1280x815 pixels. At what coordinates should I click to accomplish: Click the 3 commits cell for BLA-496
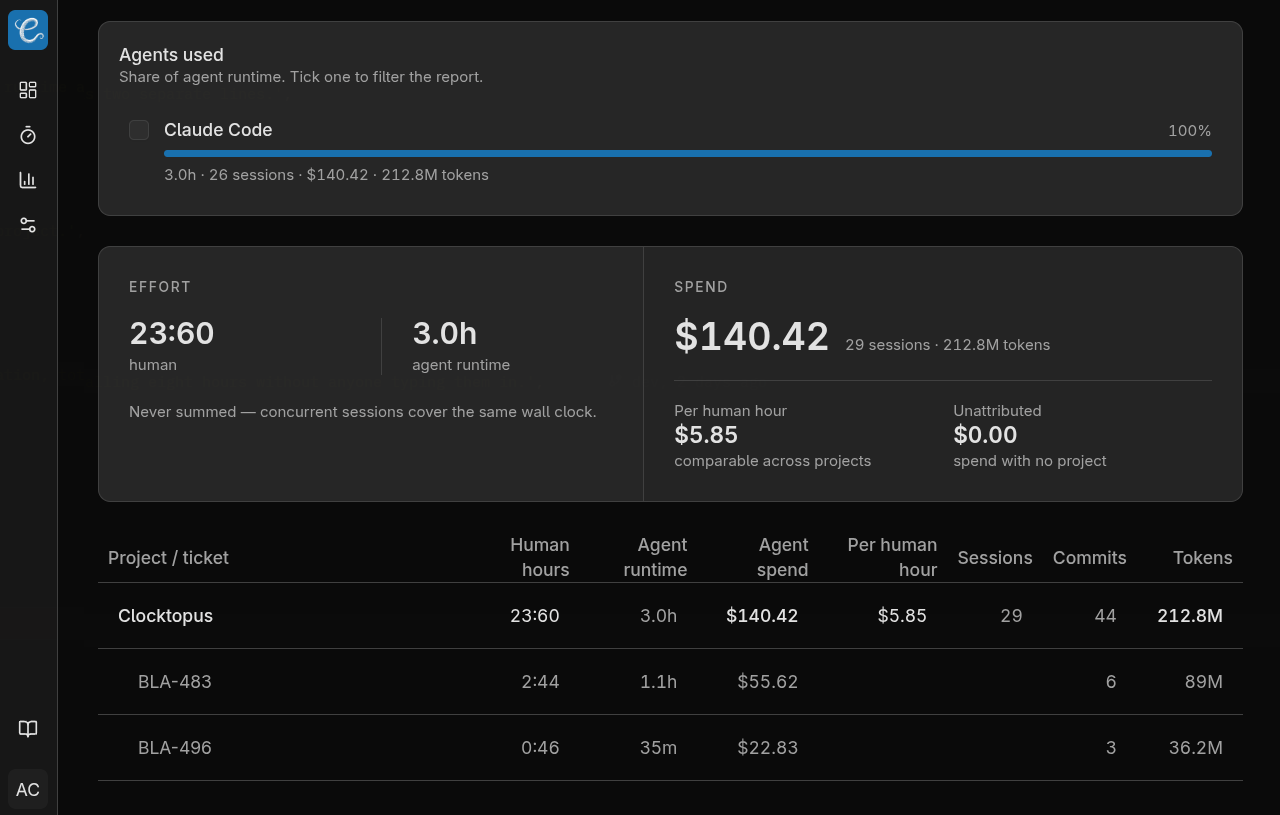point(1111,748)
